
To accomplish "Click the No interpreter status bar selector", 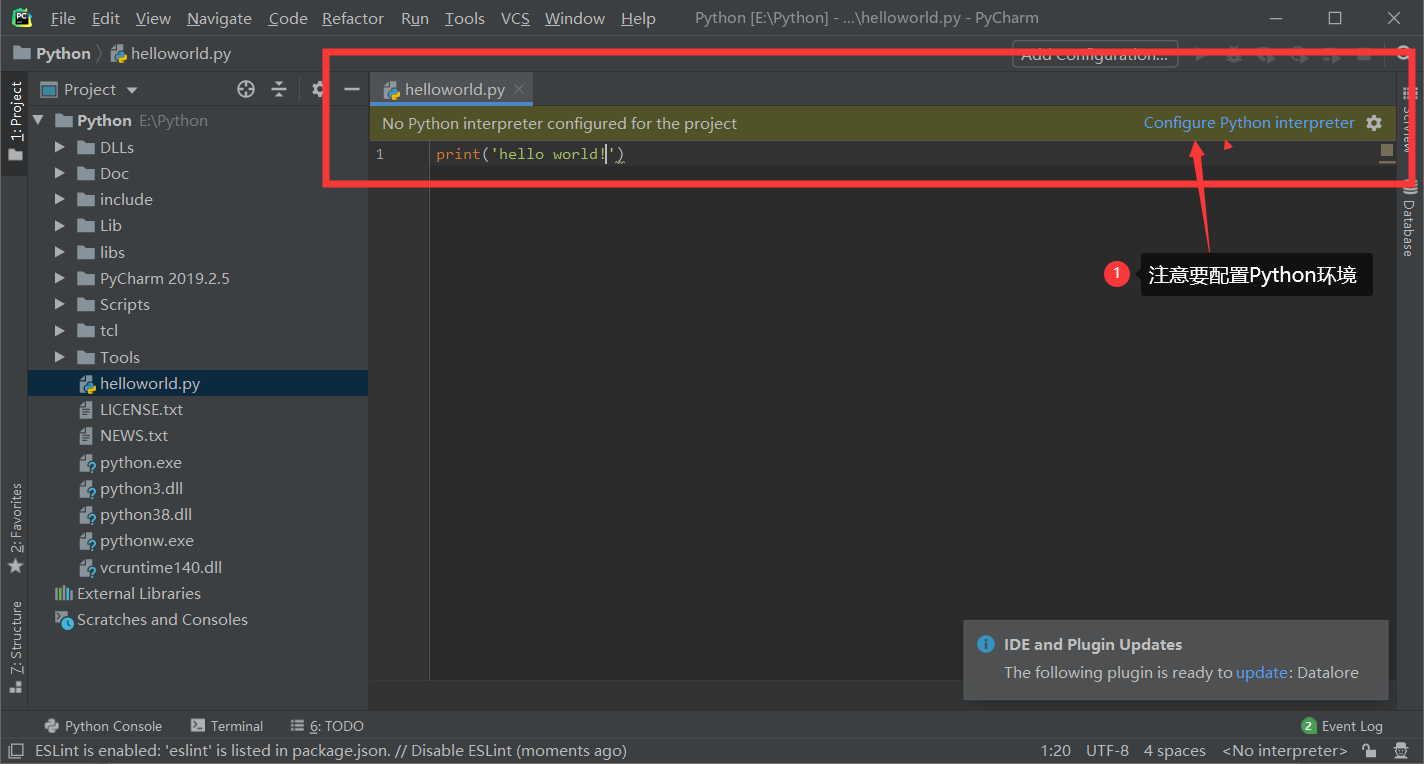I will click(x=1284, y=750).
